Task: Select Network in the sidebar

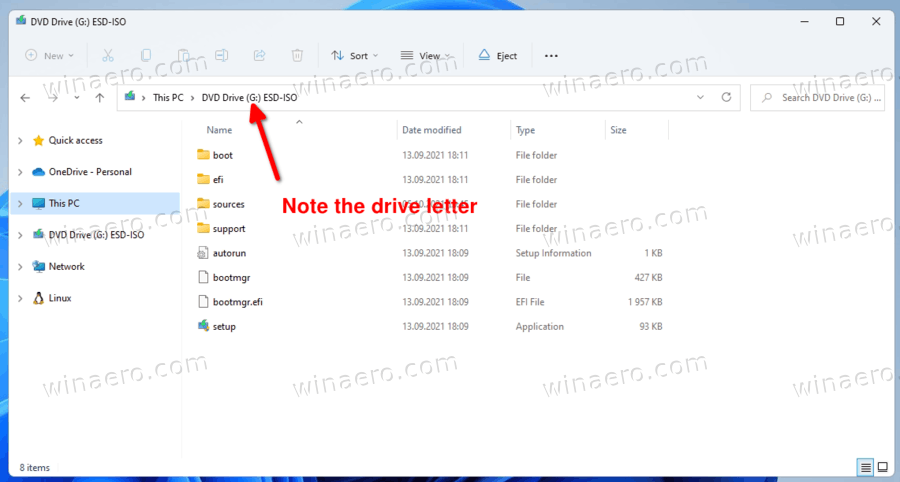Action: (67, 267)
